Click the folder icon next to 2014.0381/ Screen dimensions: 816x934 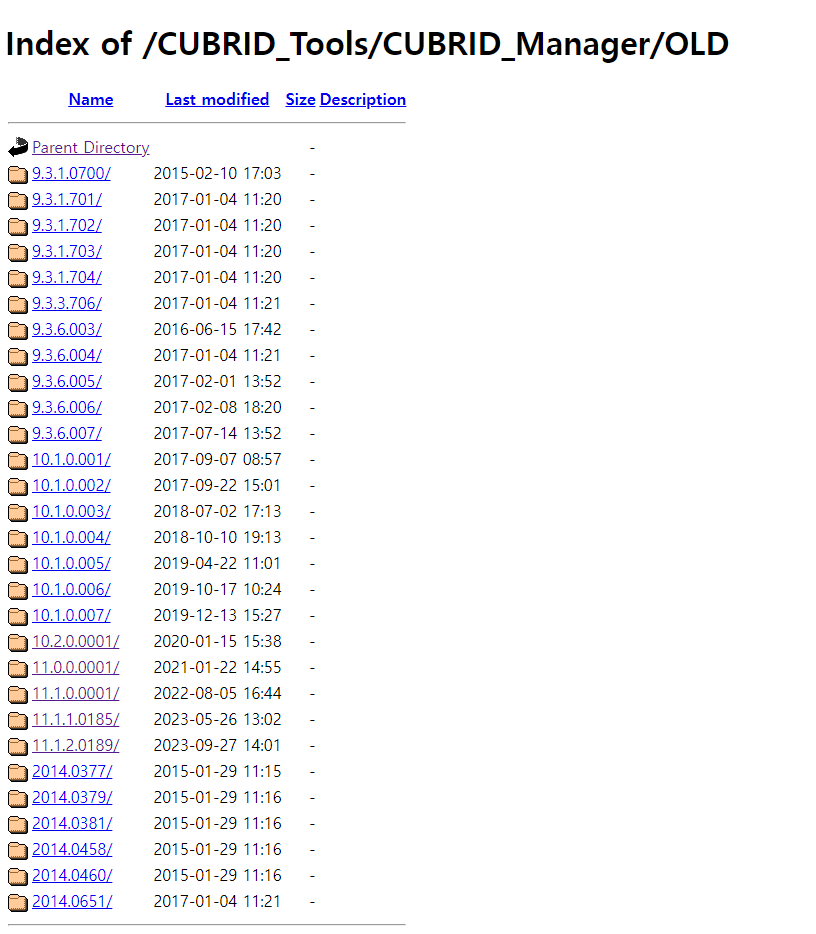coord(18,824)
